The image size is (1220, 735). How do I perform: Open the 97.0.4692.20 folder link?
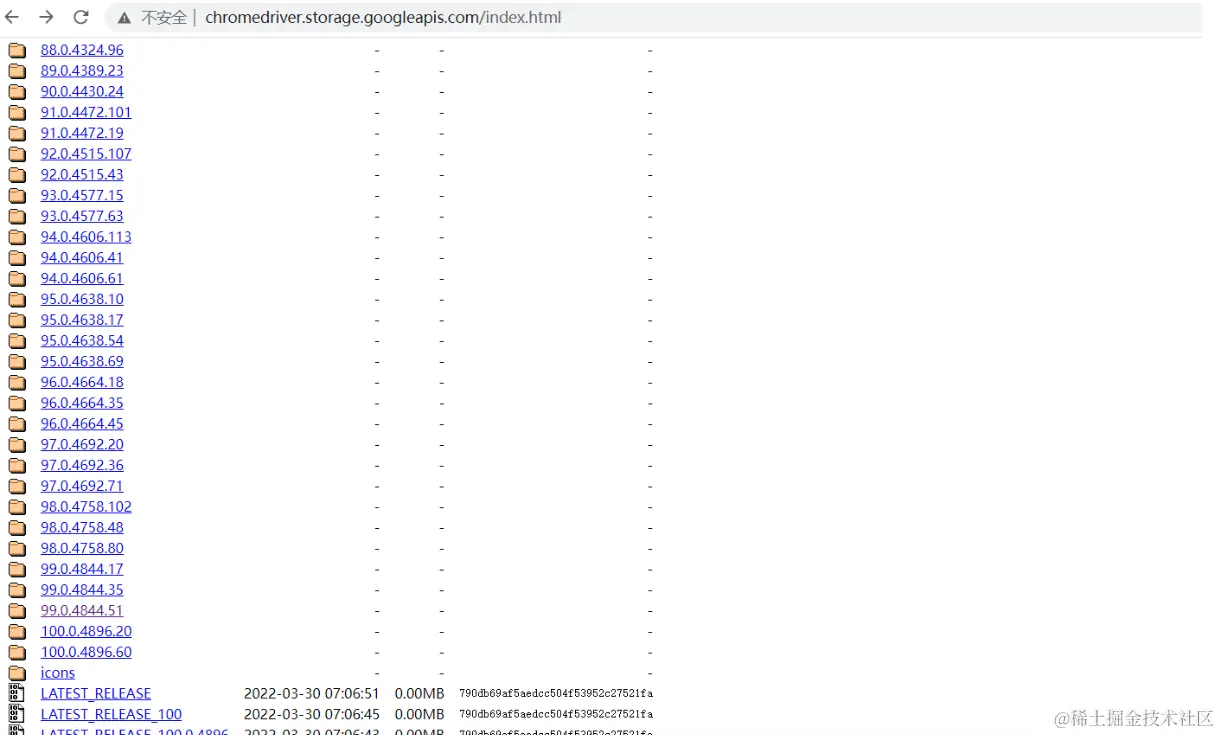(82, 444)
